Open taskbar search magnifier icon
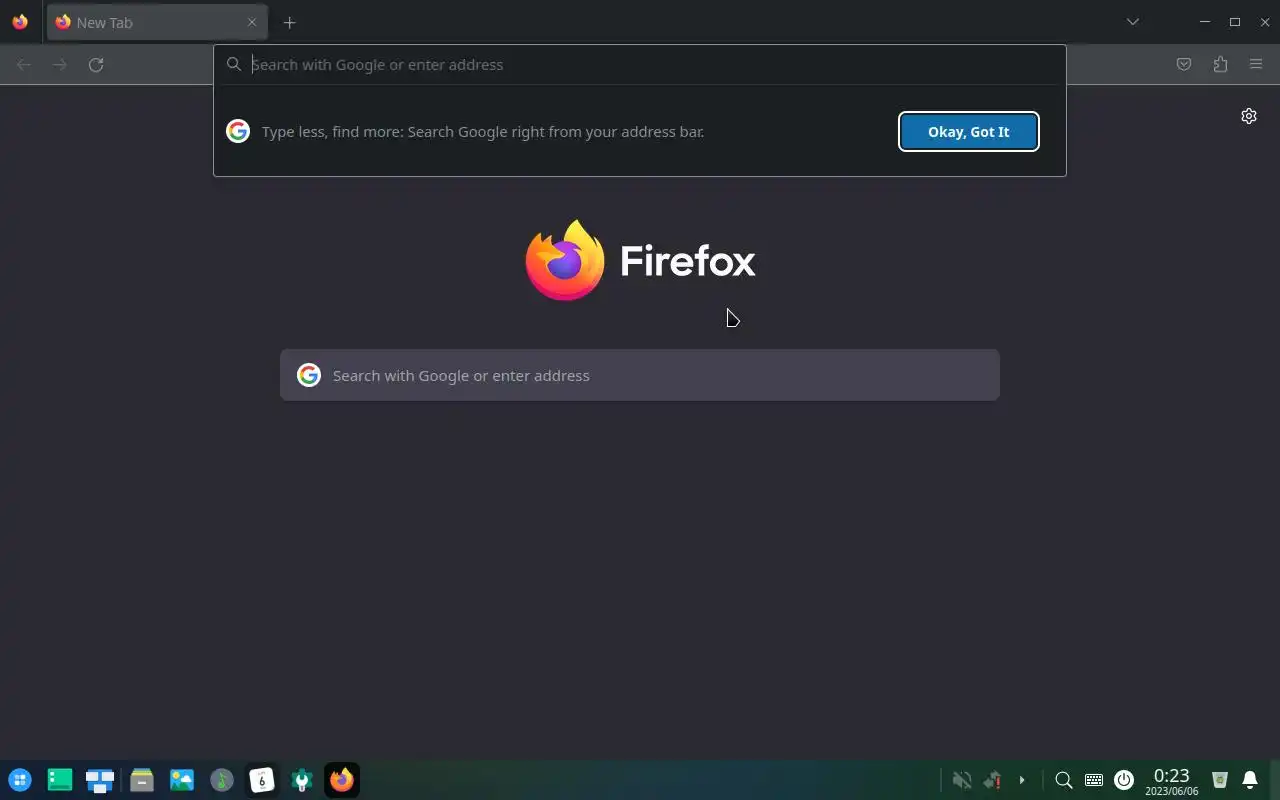1280x800 pixels. click(1064, 780)
